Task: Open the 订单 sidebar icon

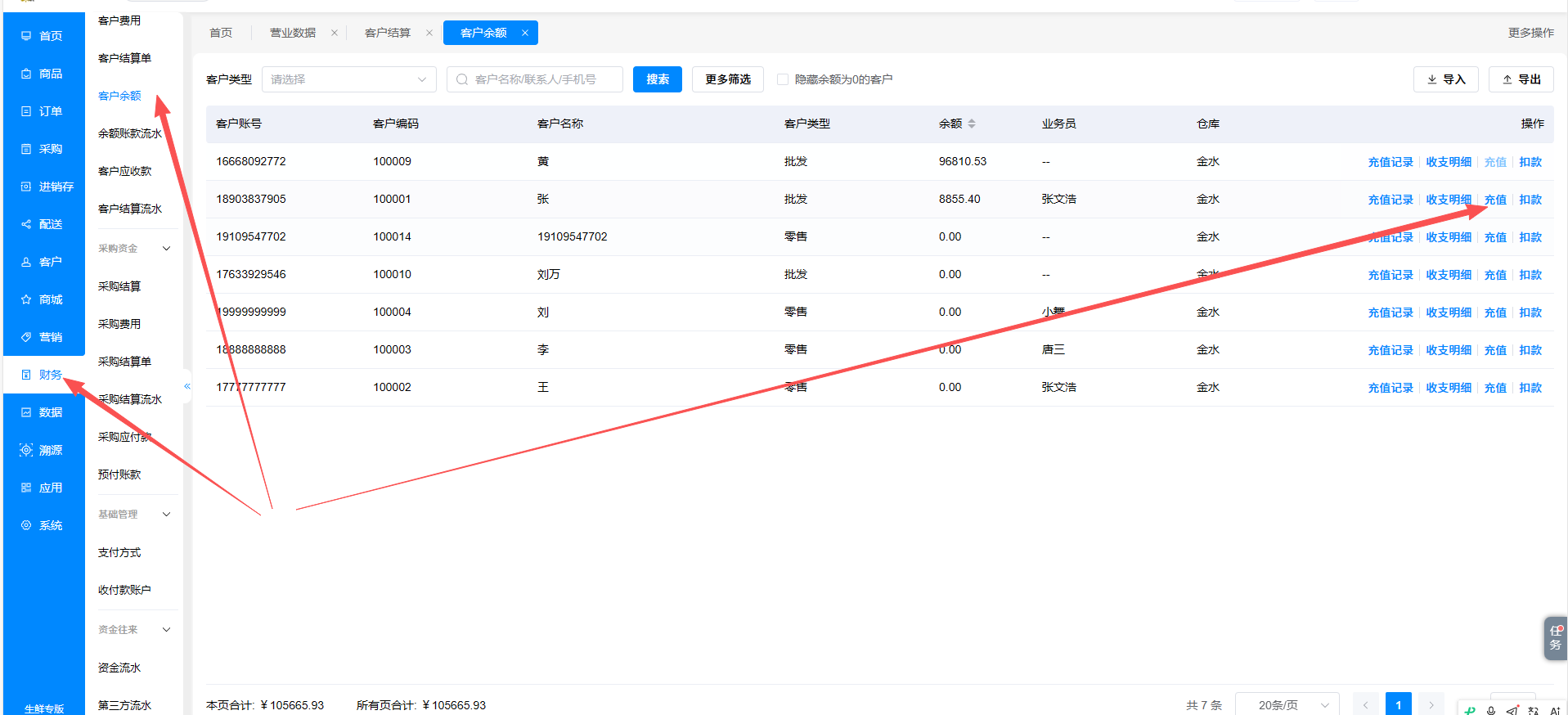Action: (x=26, y=111)
